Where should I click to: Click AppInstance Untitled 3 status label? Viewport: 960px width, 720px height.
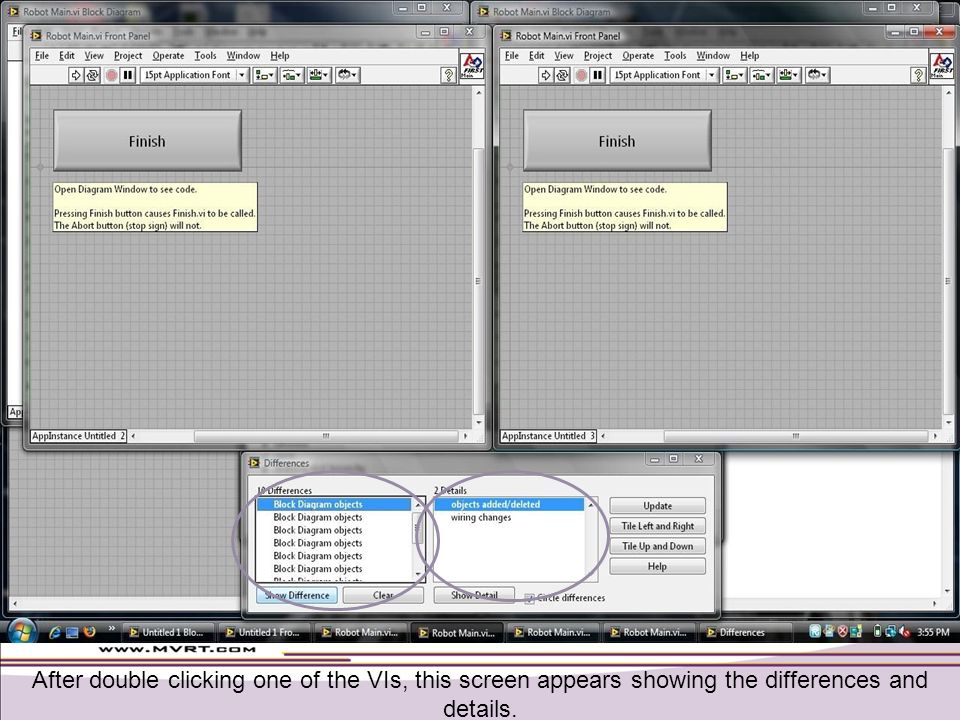pyautogui.click(x=549, y=436)
